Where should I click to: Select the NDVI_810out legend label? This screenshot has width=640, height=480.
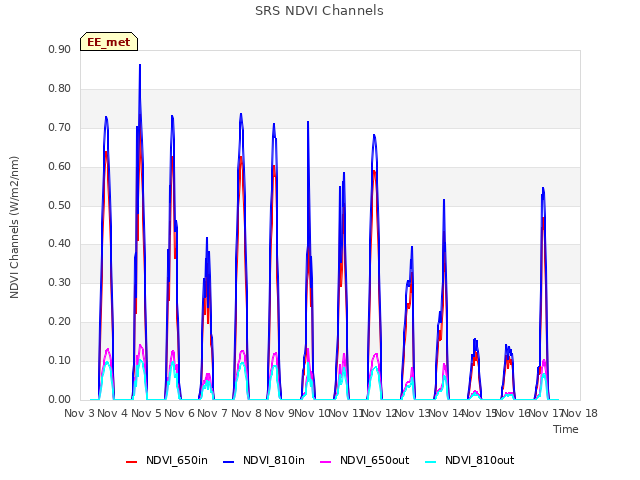click(480, 460)
